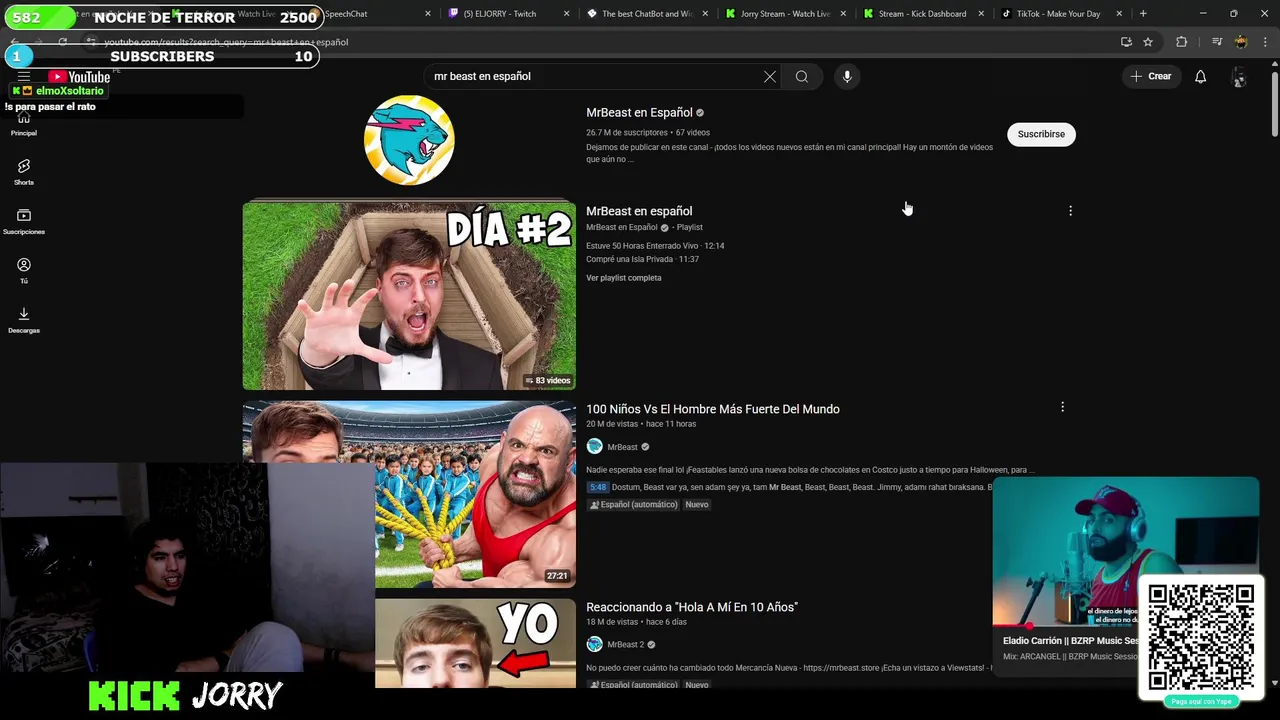Bookmark this page with the star icon

(x=1148, y=42)
